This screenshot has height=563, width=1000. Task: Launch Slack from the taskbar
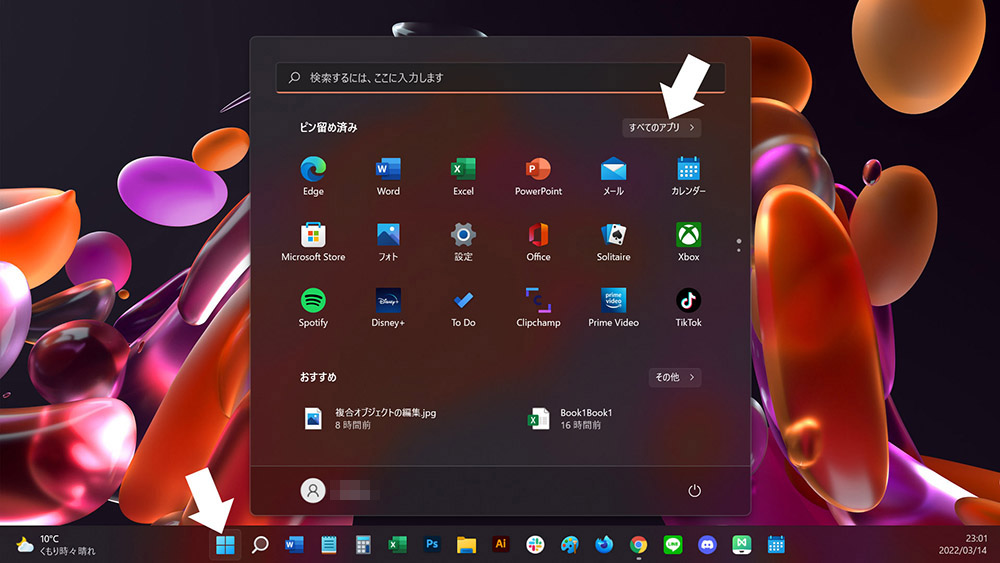535,545
